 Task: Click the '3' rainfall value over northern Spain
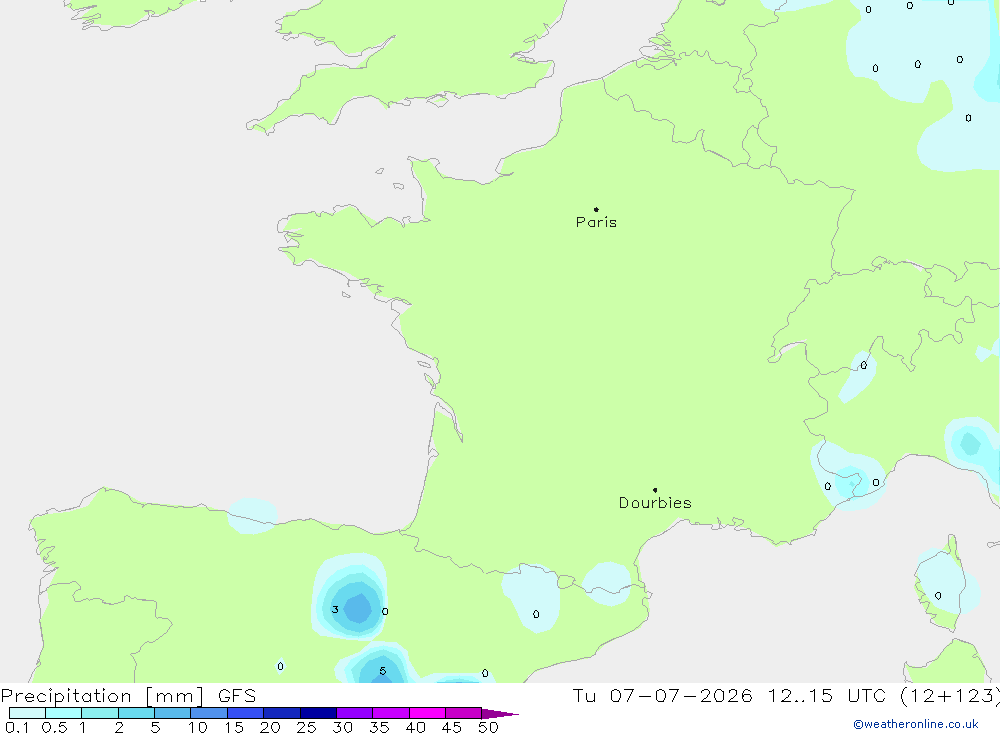click(x=335, y=610)
